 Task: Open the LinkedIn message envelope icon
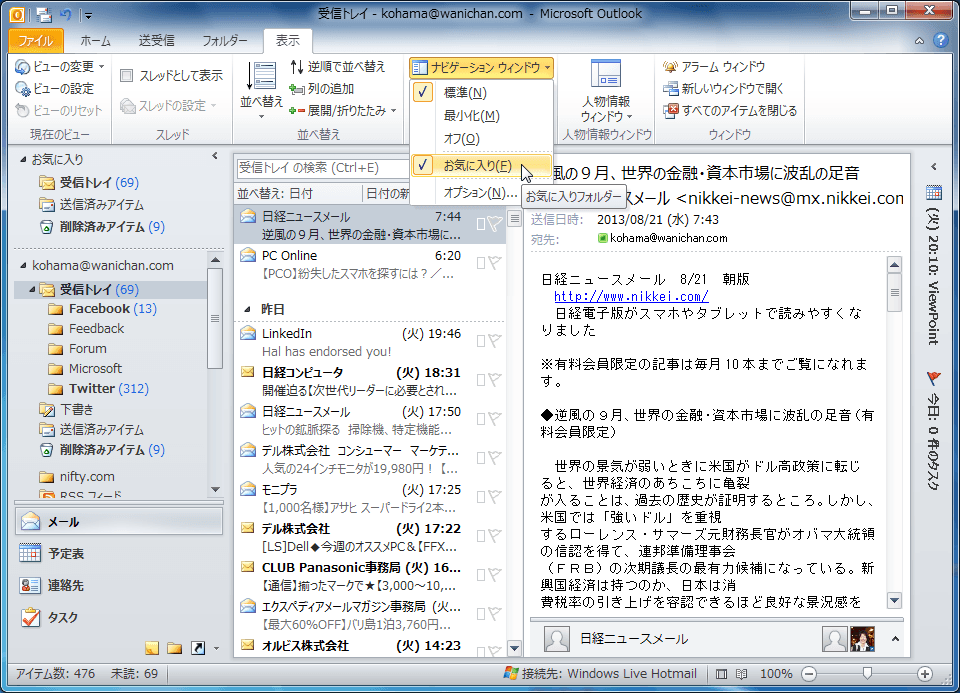pyautogui.click(x=248, y=334)
